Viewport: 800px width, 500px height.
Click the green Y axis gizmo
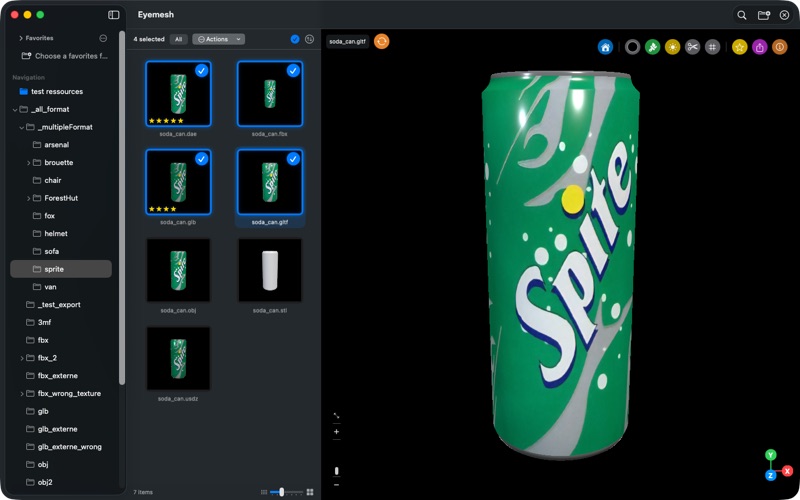[x=770, y=455]
